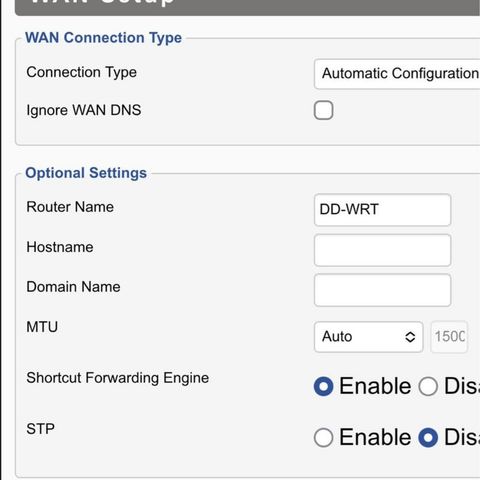Focus the empty Hostname input field
Viewport: 480px width, 480px height.
pos(382,250)
